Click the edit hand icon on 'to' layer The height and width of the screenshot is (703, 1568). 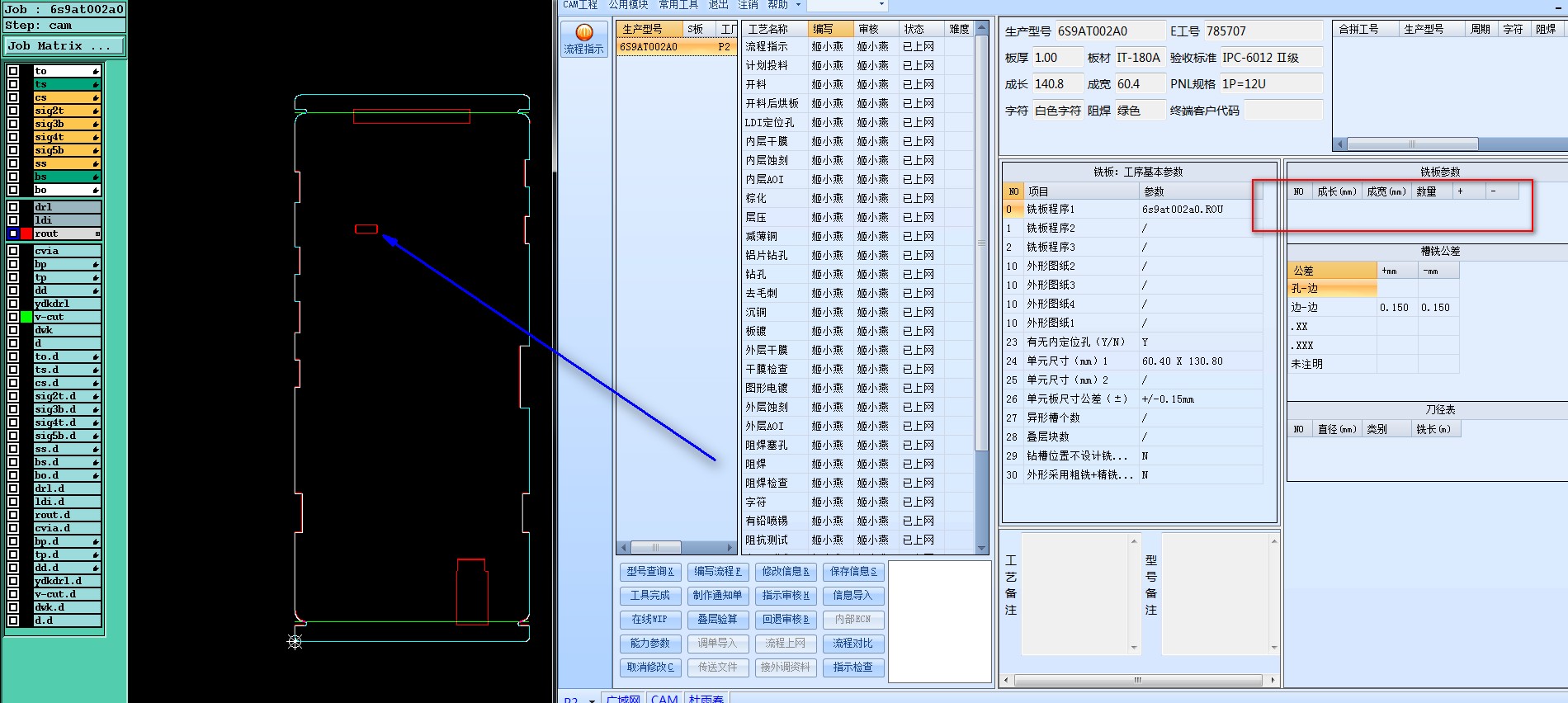click(x=96, y=71)
